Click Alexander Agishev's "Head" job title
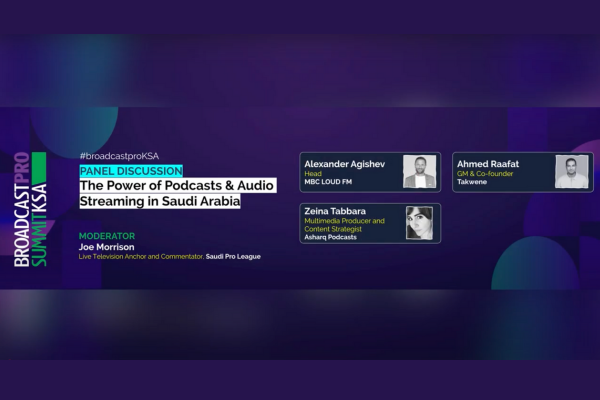The width and height of the screenshot is (600, 400). [313, 173]
